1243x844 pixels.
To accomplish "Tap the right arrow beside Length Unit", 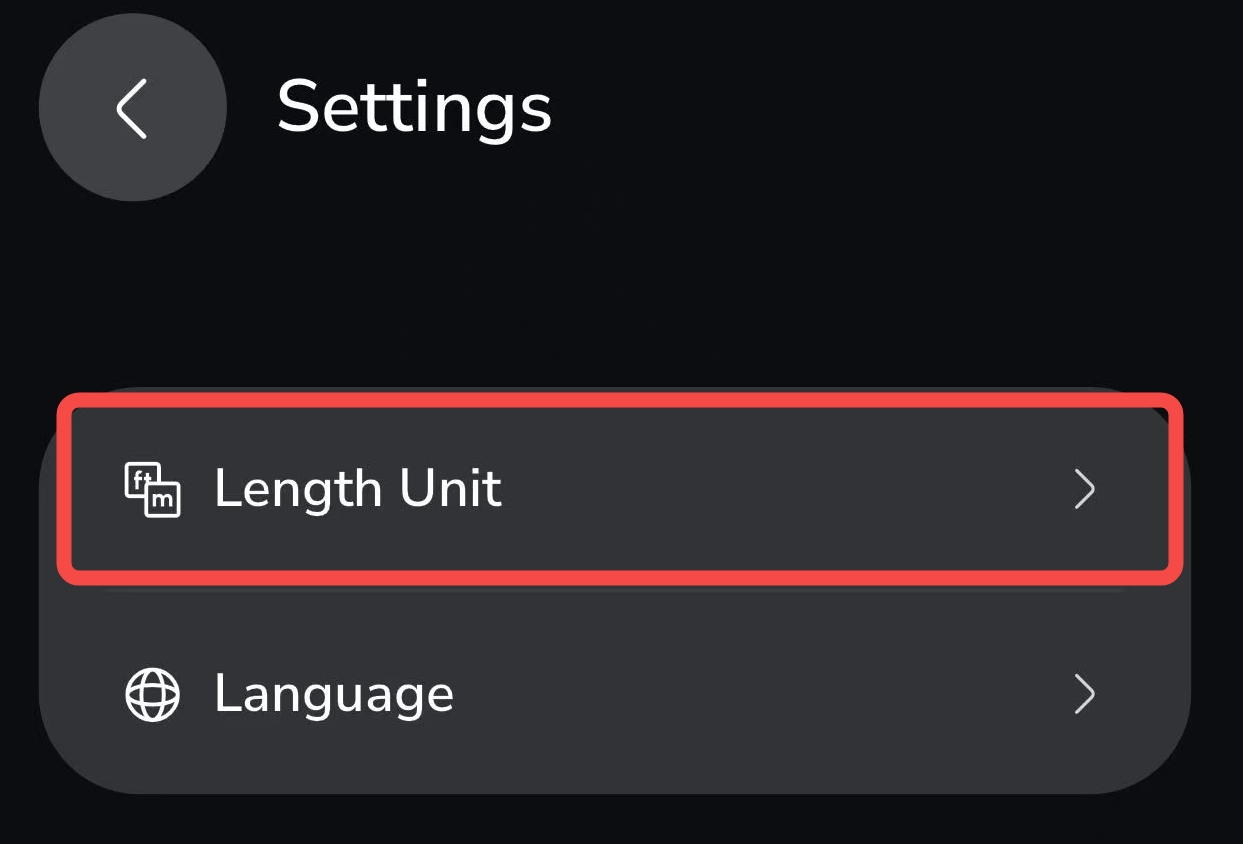I will [1084, 490].
